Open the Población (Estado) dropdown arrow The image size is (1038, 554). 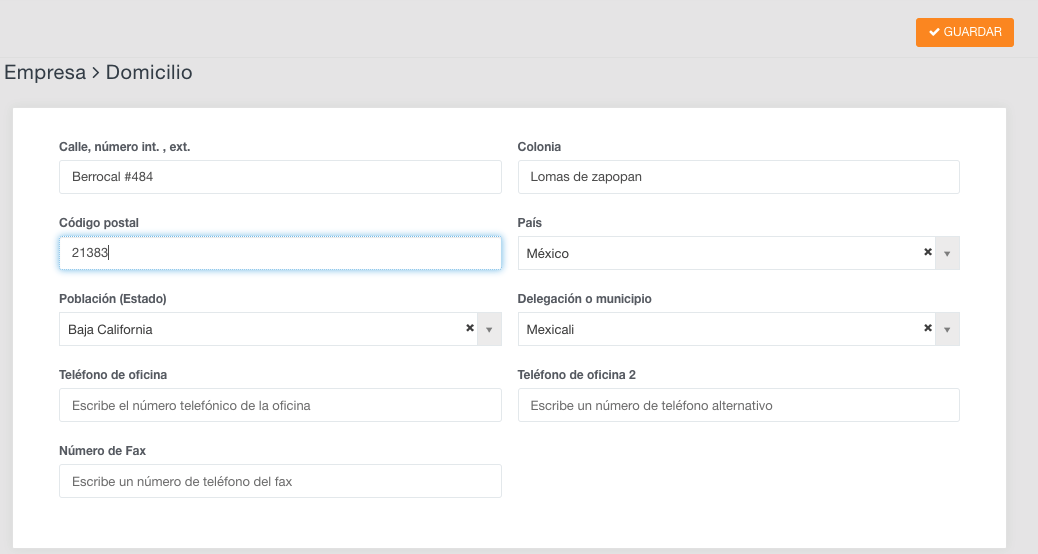[489, 329]
